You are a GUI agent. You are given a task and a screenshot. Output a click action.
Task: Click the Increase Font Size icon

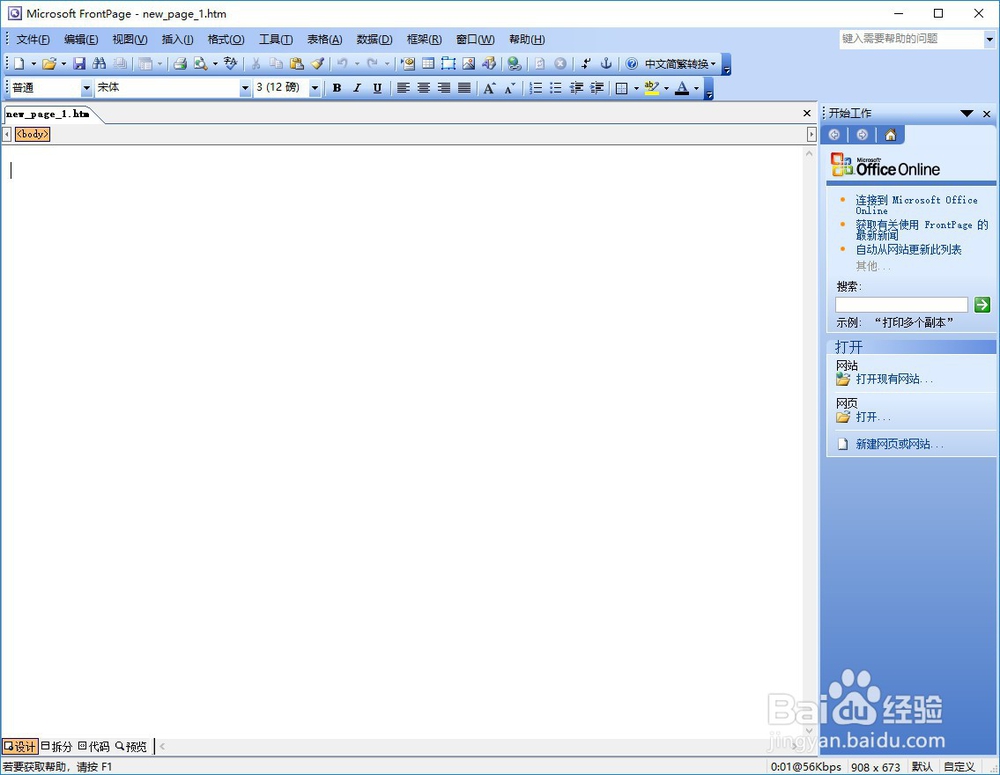(489, 88)
